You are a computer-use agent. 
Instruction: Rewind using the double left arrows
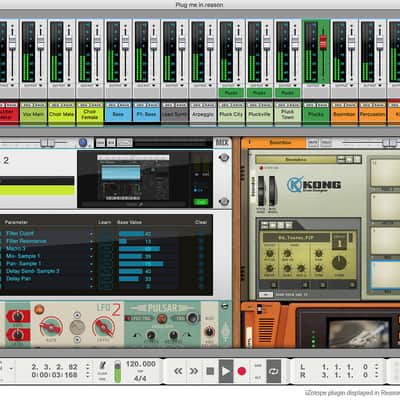click(x=178, y=371)
